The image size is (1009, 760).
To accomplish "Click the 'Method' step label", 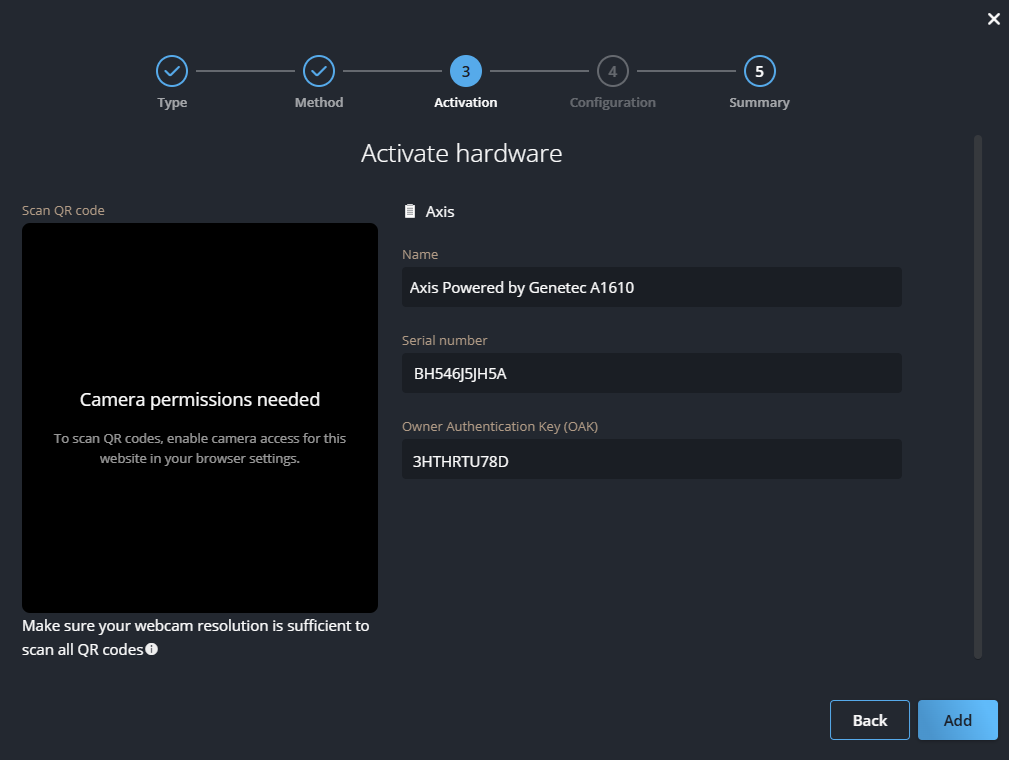I will [319, 103].
